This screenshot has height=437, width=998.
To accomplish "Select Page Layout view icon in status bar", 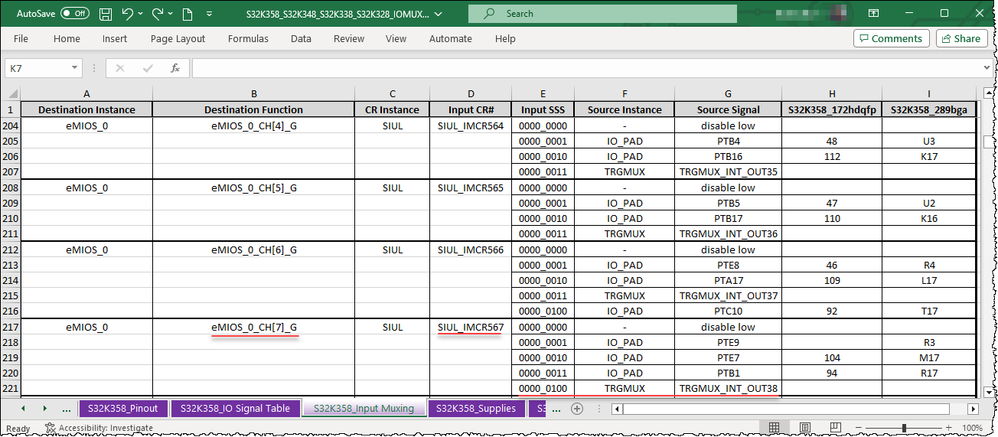I will tap(805, 427).
